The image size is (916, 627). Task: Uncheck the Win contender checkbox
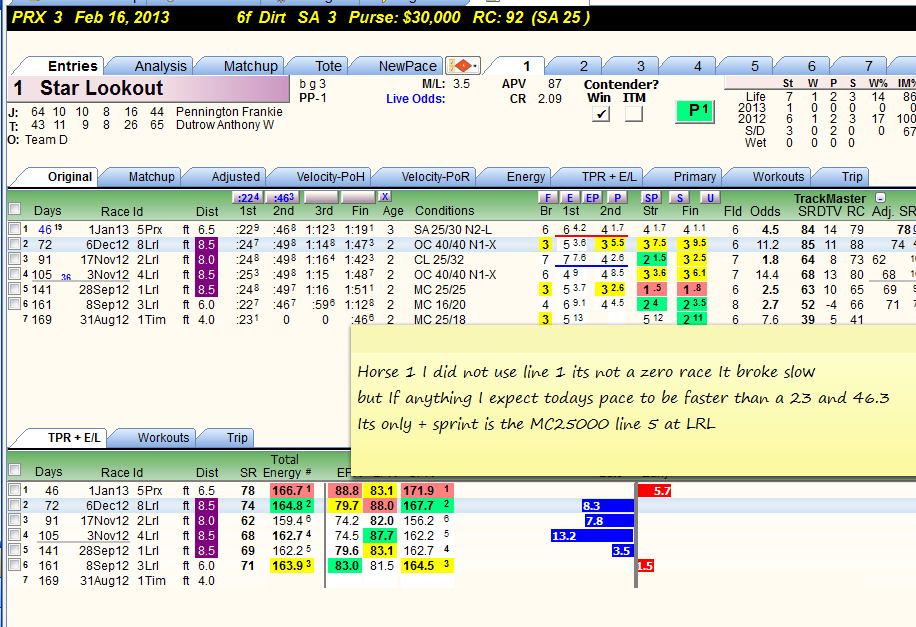601,113
